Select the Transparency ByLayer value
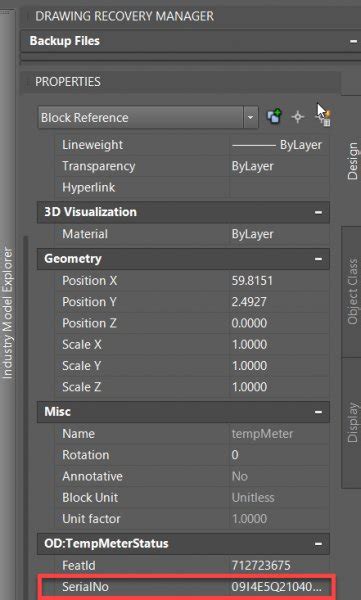 point(279,166)
